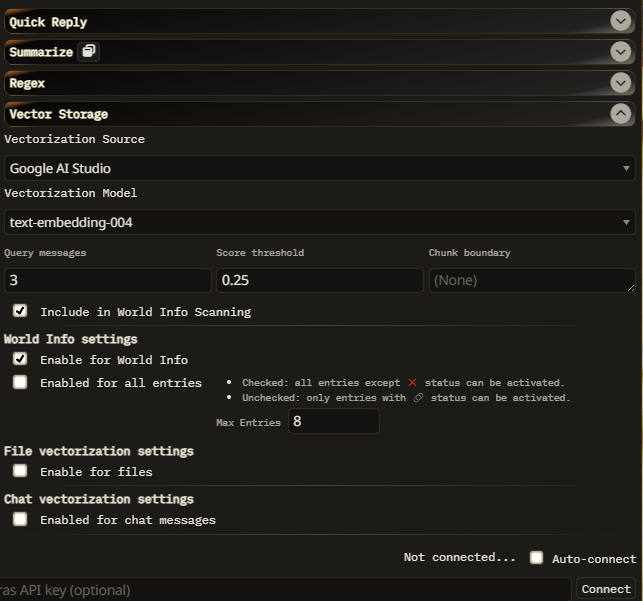The image size is (643, 601).
Task: Click the Vector Storage header title
Action: click(59, 114)
